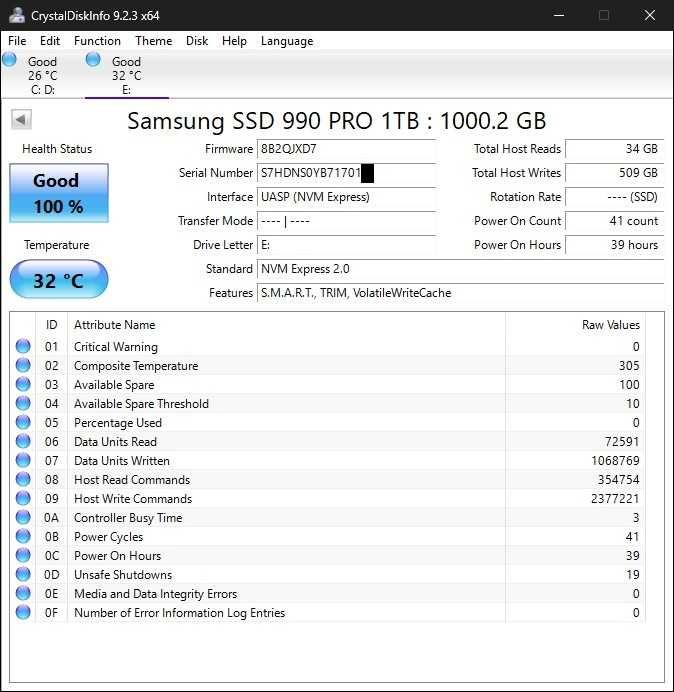This screenshot has height=692, width=674.
Task: Click status orb for Host Write Commands
Action: (23, 498)
